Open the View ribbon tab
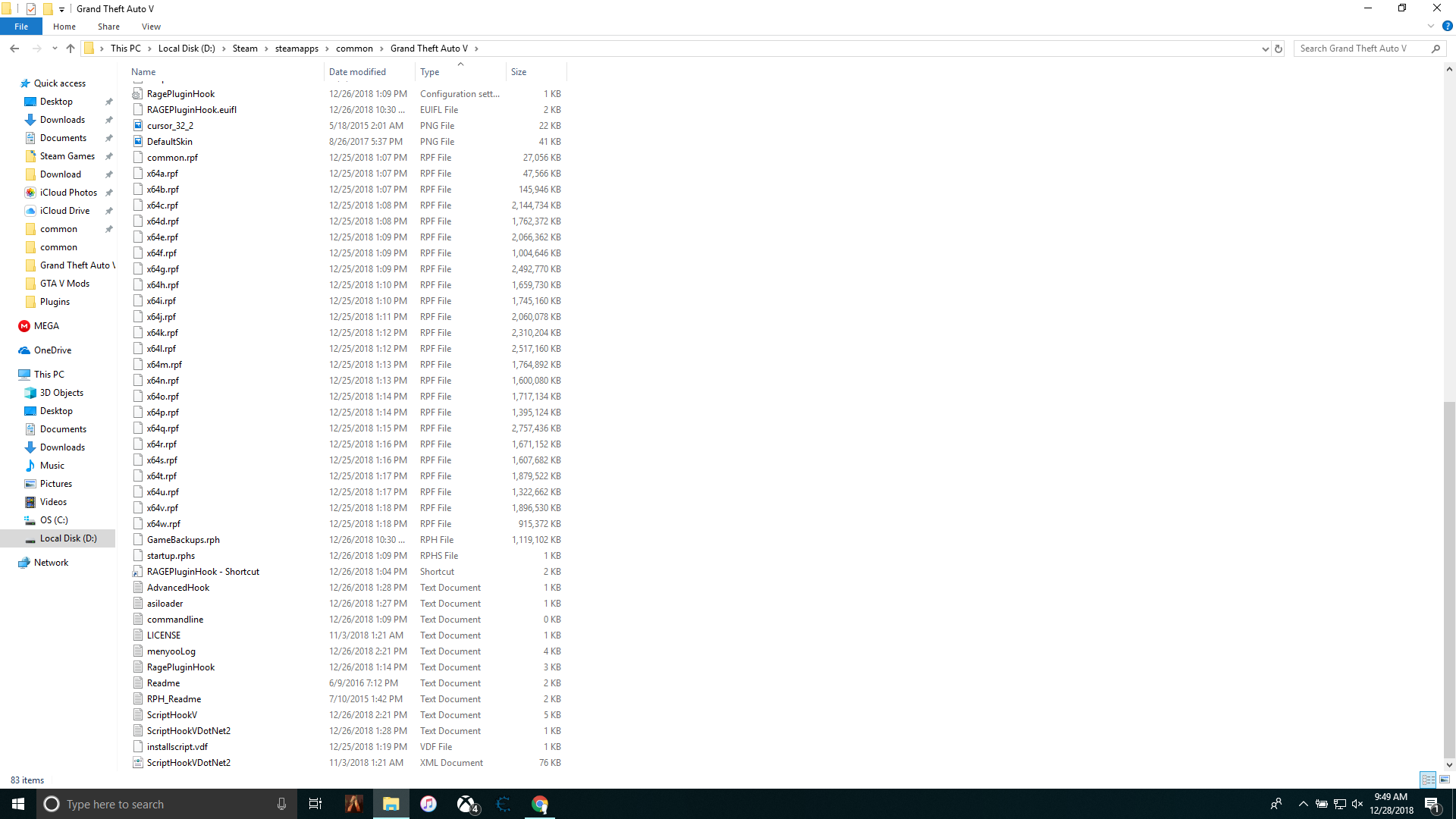Viewport: 1456px width, 819px height. point(151,27)
